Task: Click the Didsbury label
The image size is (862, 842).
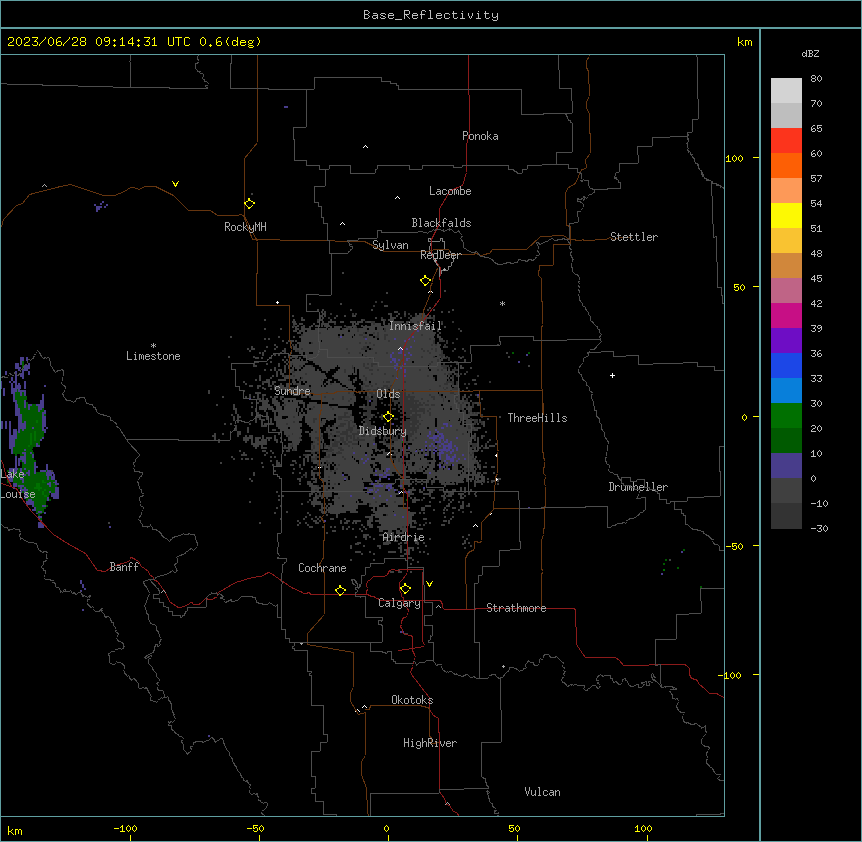Action: tap(383, 431)
